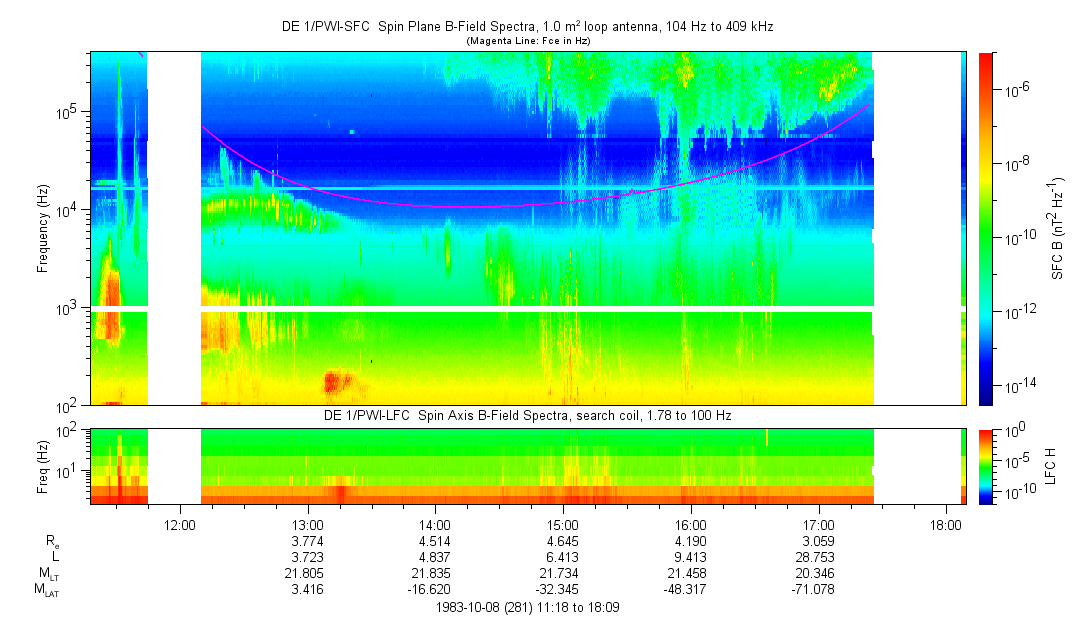Select the Re value 4.514
This screenshot has height=620, width=1083.
pyautogui.click(x=435, y=541)
